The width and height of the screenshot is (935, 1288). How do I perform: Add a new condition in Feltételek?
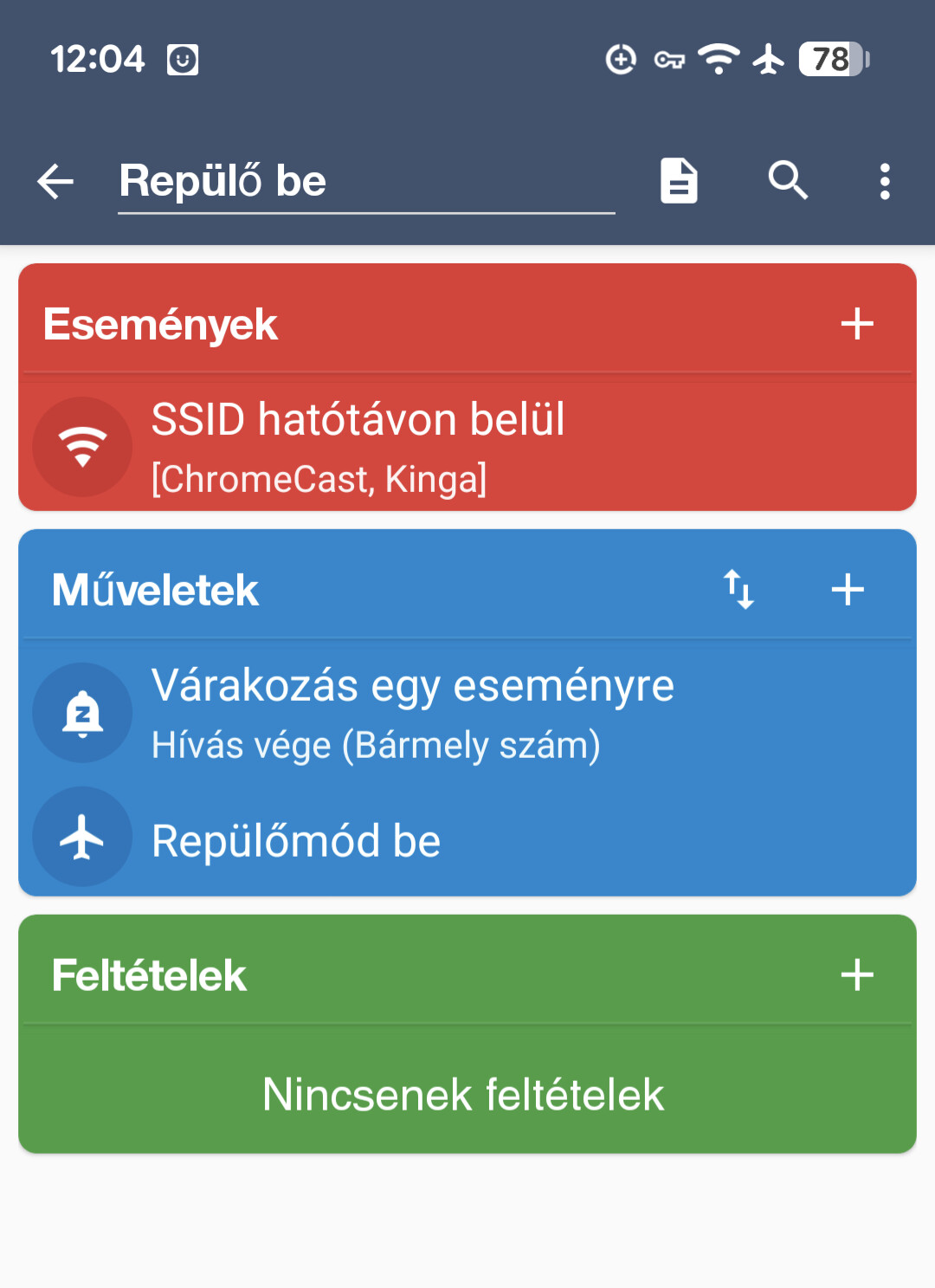tap(857, 974)
